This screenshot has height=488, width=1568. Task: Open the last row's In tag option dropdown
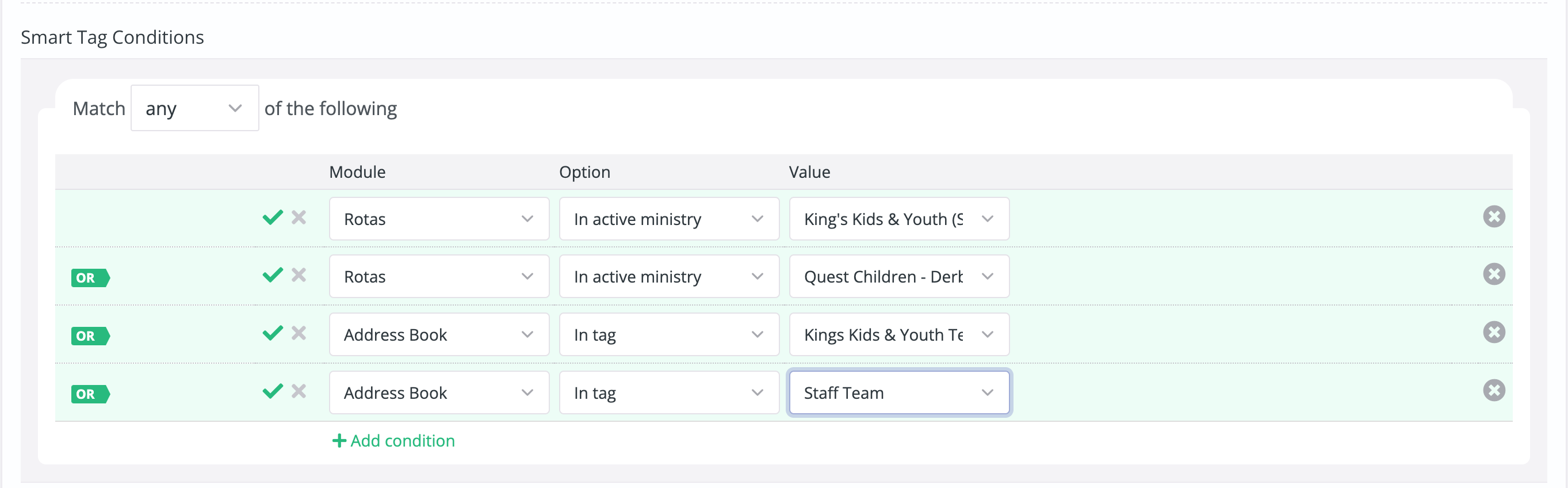(669, 393)
